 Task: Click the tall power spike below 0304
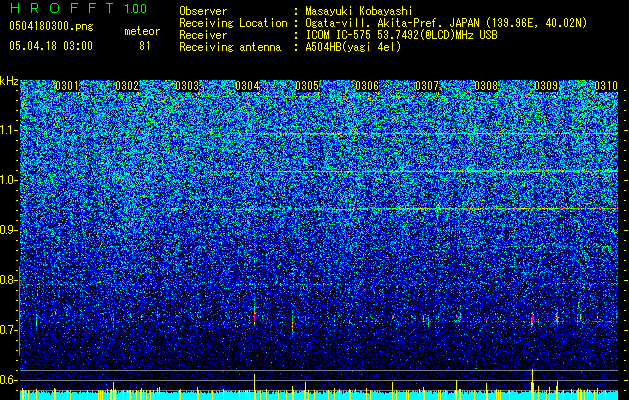pyautogui.click(x=254, y=387)
